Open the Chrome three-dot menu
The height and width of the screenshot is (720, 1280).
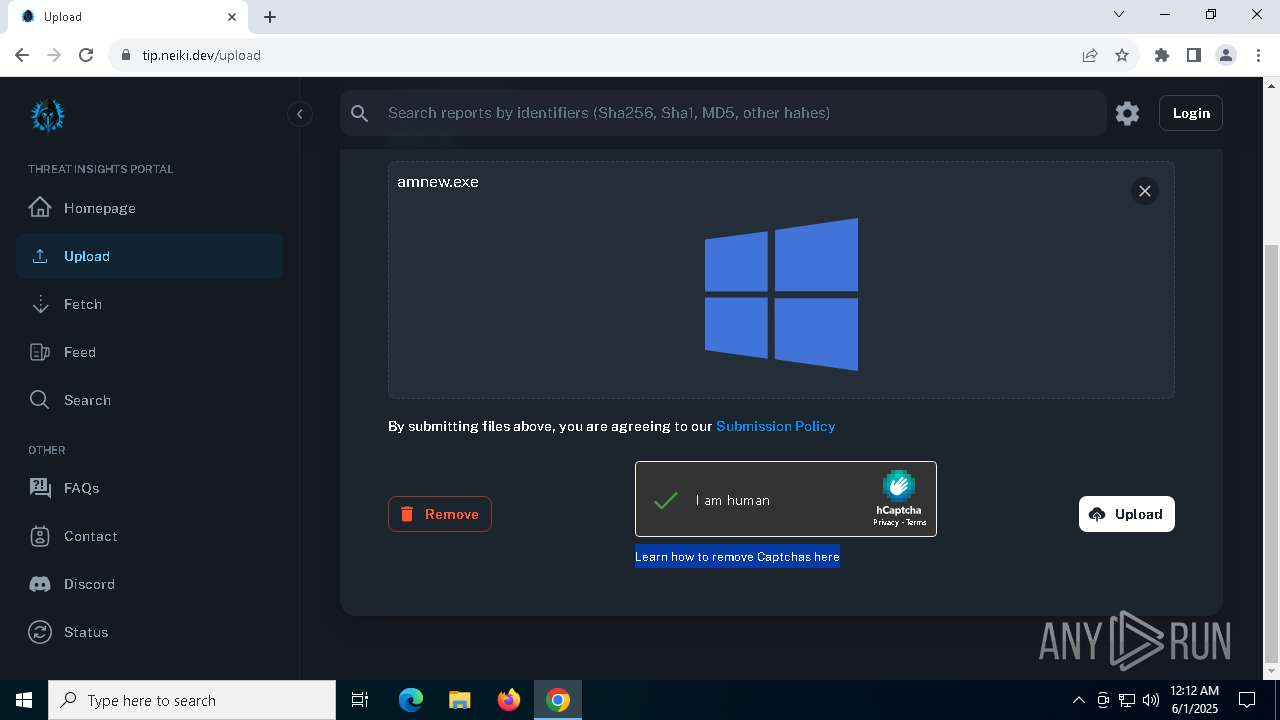pos(1258,55)
